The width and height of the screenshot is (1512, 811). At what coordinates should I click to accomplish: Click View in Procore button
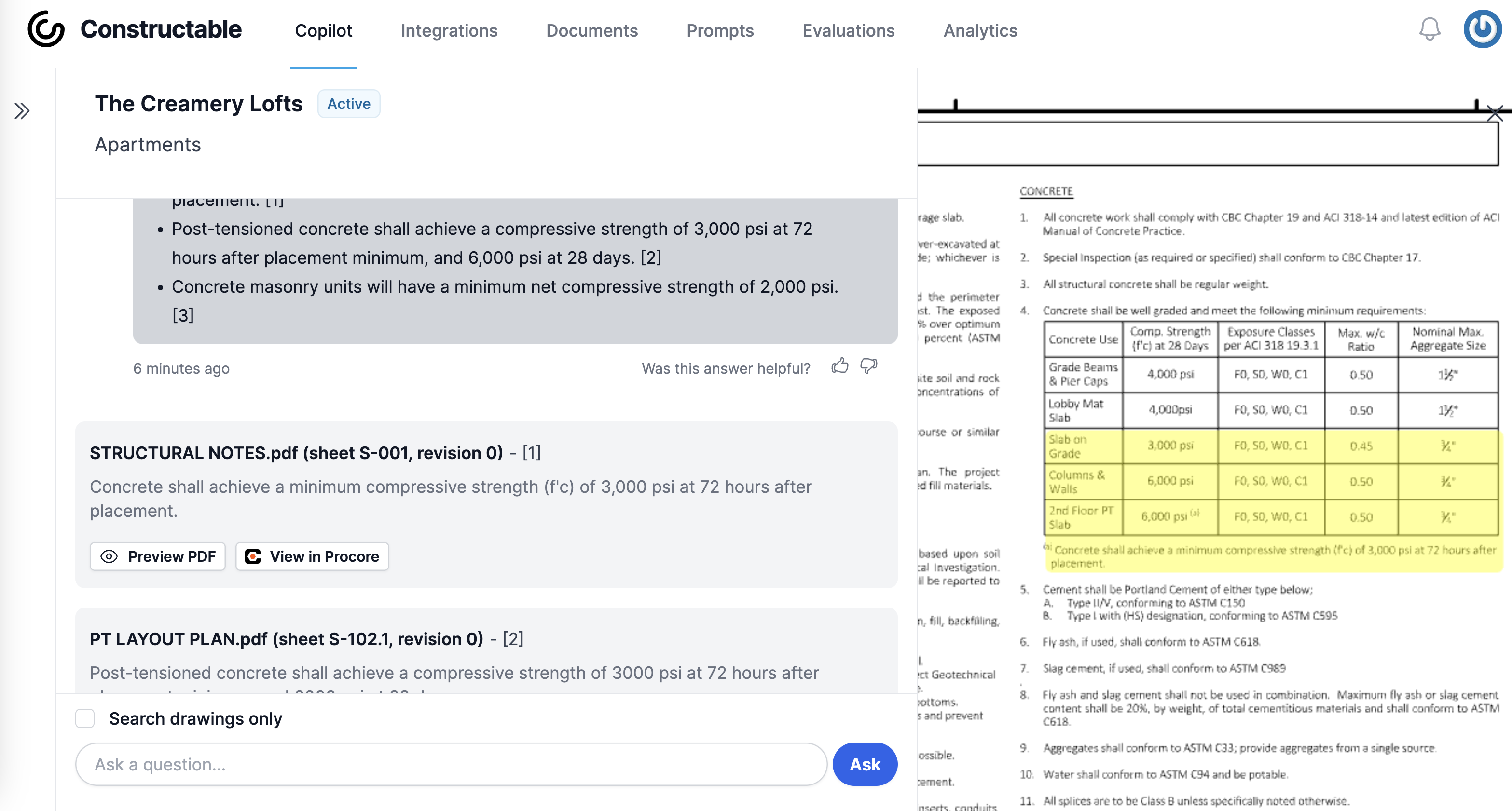312,556
